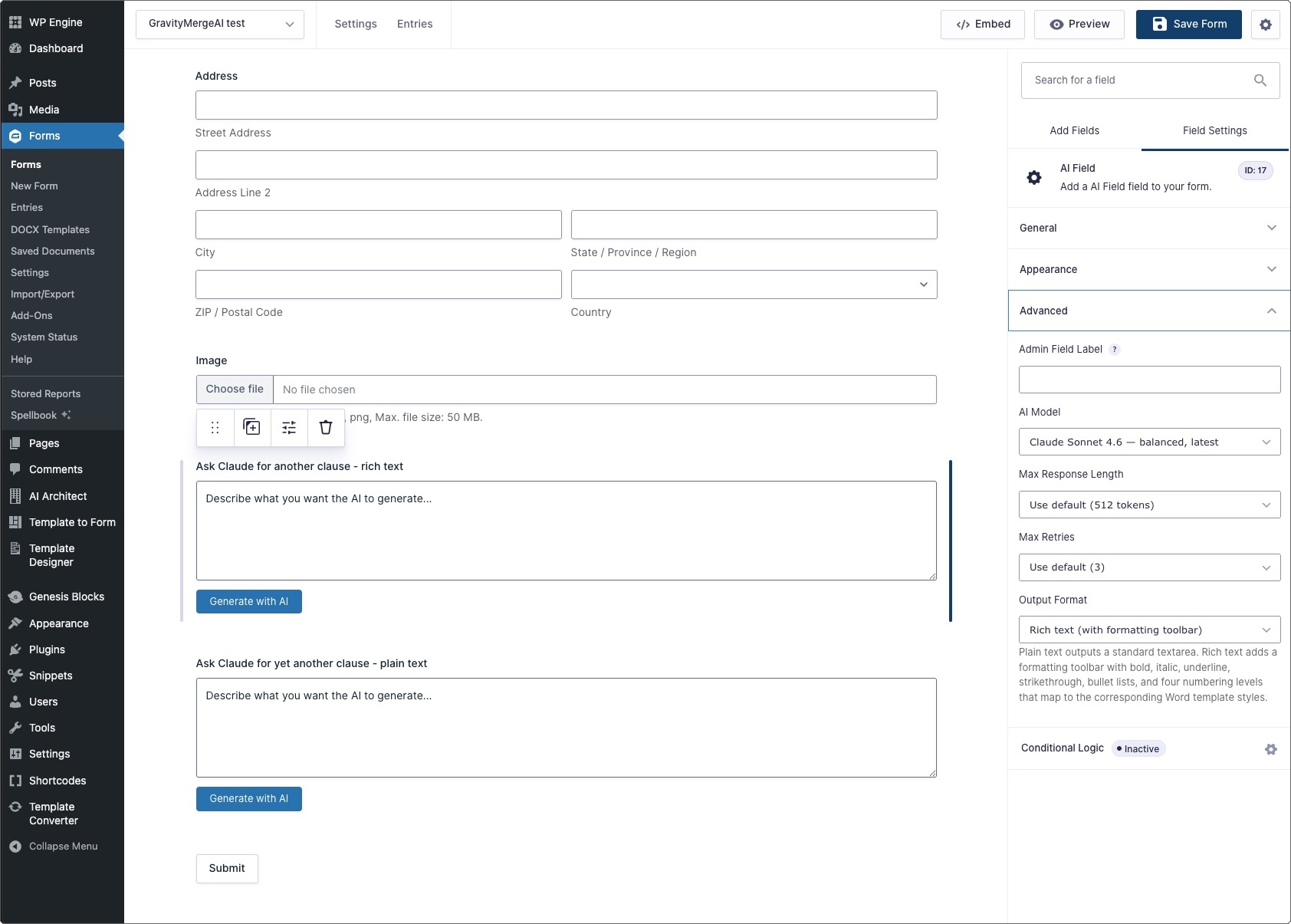Click the duplicate field icon

click(252, 427)
